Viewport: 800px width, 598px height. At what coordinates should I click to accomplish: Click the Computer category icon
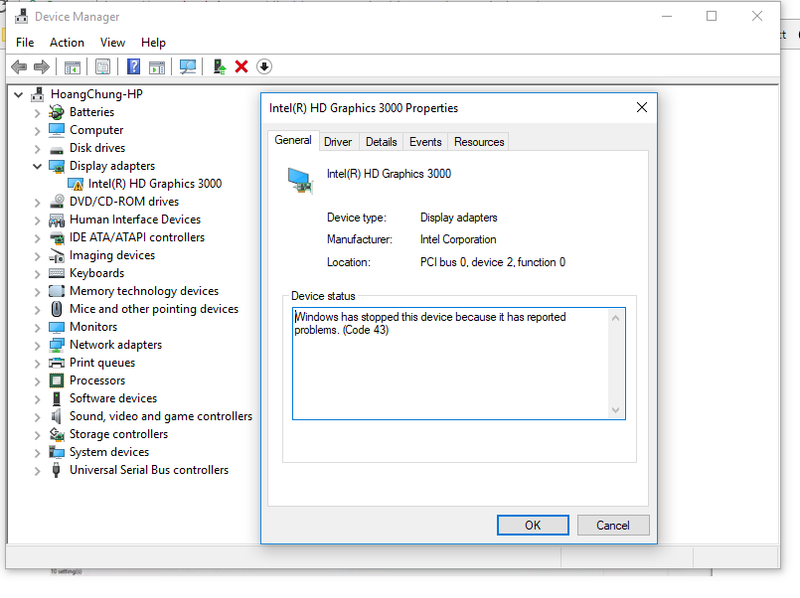coord(57,130)
